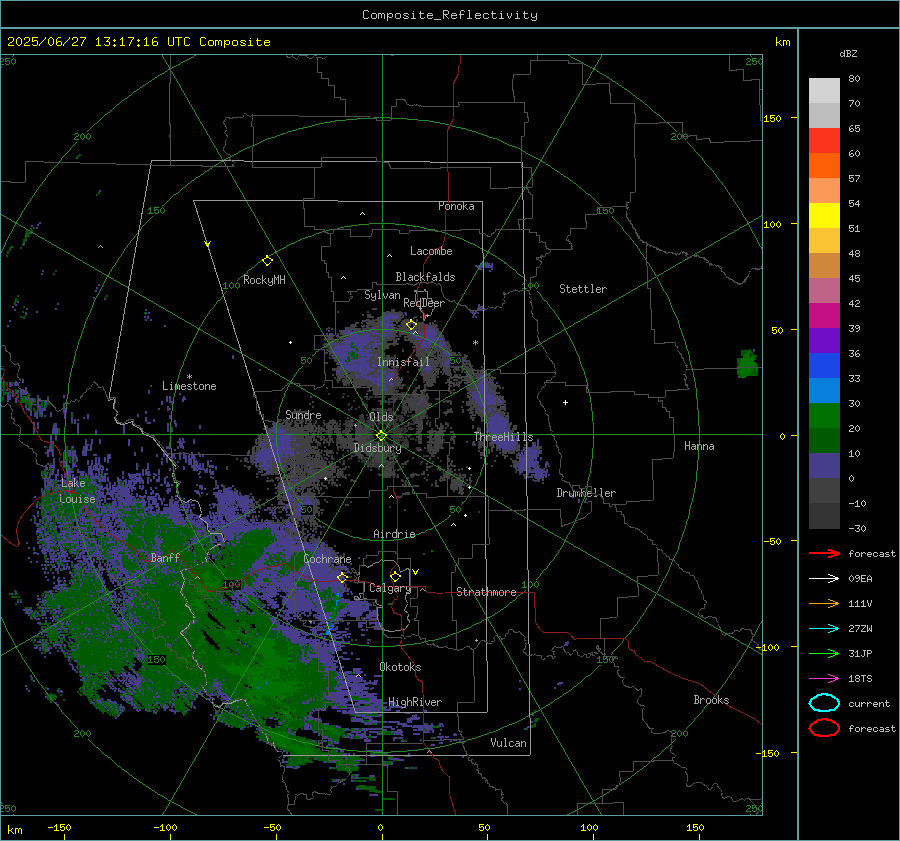Select the Didsbury label
The image size is (900, 841).
(378, 448)
